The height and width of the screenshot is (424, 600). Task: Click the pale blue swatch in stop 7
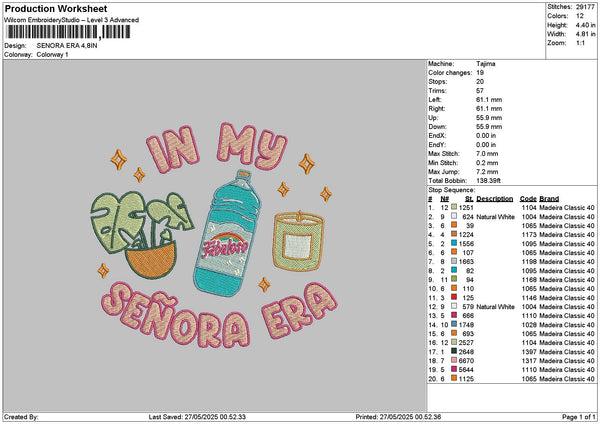click(x=454, y=261)
